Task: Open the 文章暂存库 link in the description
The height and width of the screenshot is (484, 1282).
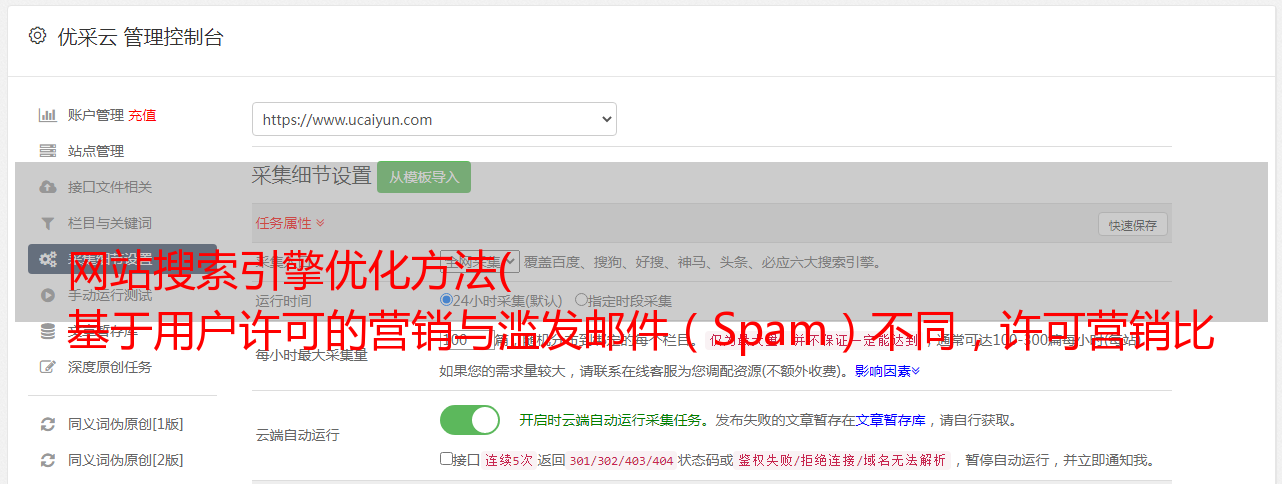Action: coord(891,420)
